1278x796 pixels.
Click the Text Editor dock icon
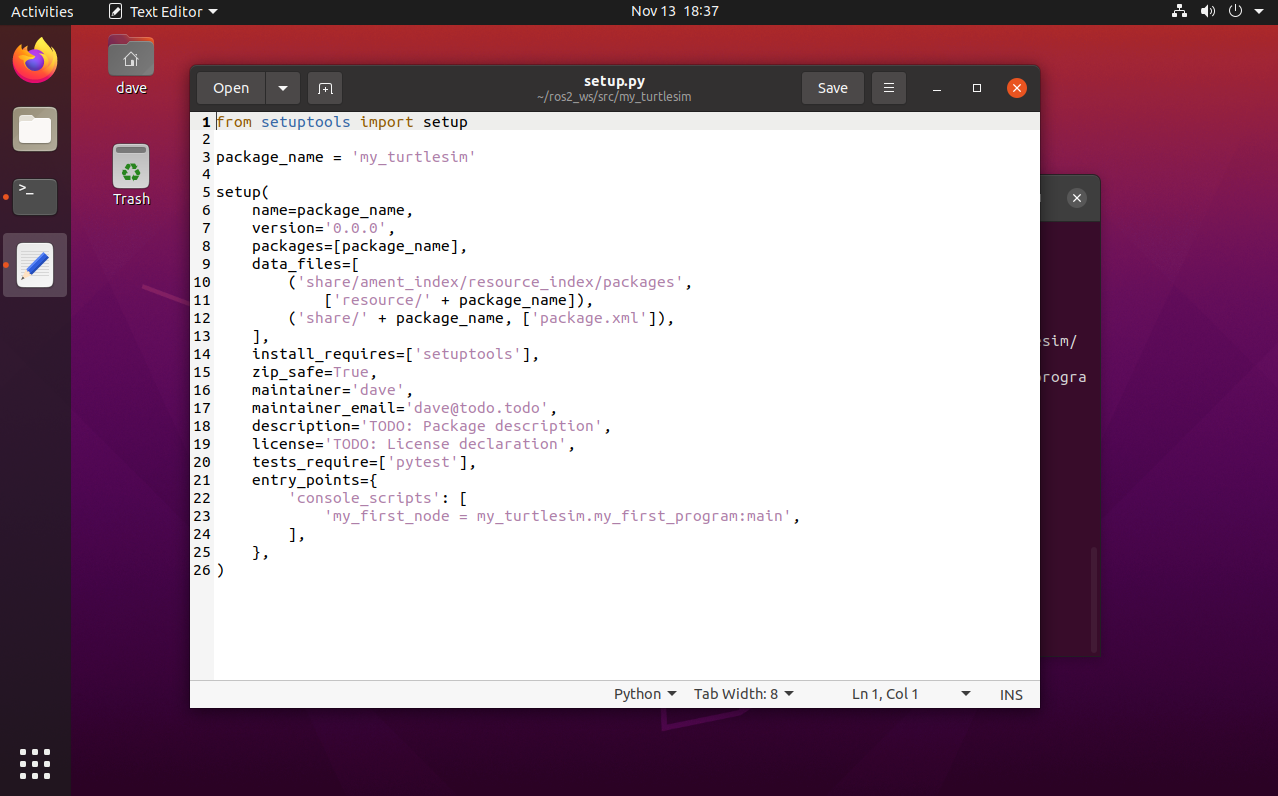(35, 265)
